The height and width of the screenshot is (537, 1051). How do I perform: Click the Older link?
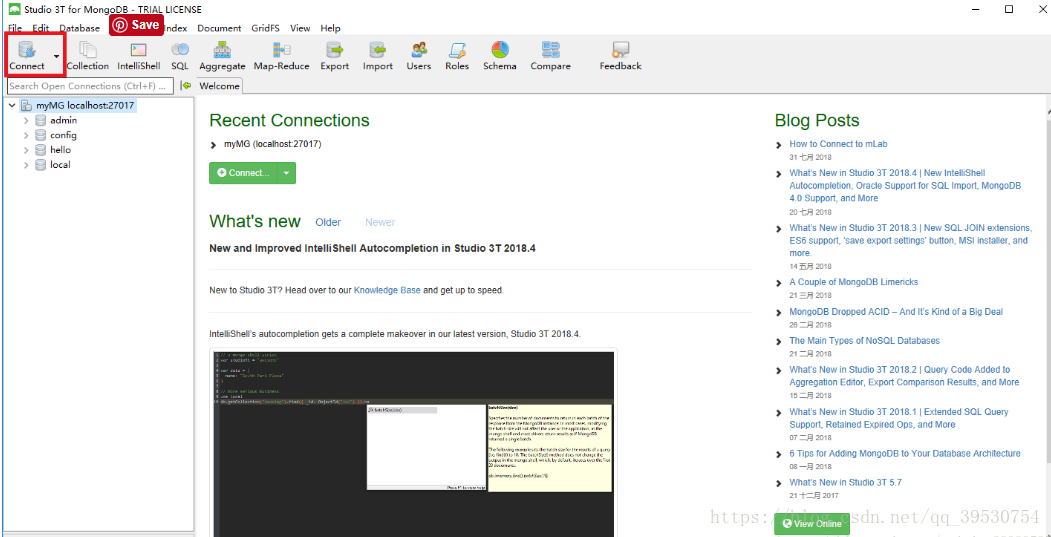coord(328,222)
